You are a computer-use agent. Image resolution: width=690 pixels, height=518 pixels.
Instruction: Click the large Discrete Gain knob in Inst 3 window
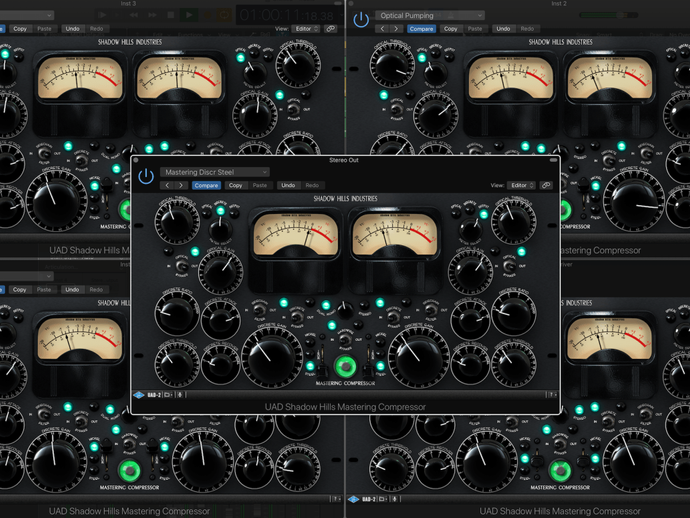pos(57,202)
